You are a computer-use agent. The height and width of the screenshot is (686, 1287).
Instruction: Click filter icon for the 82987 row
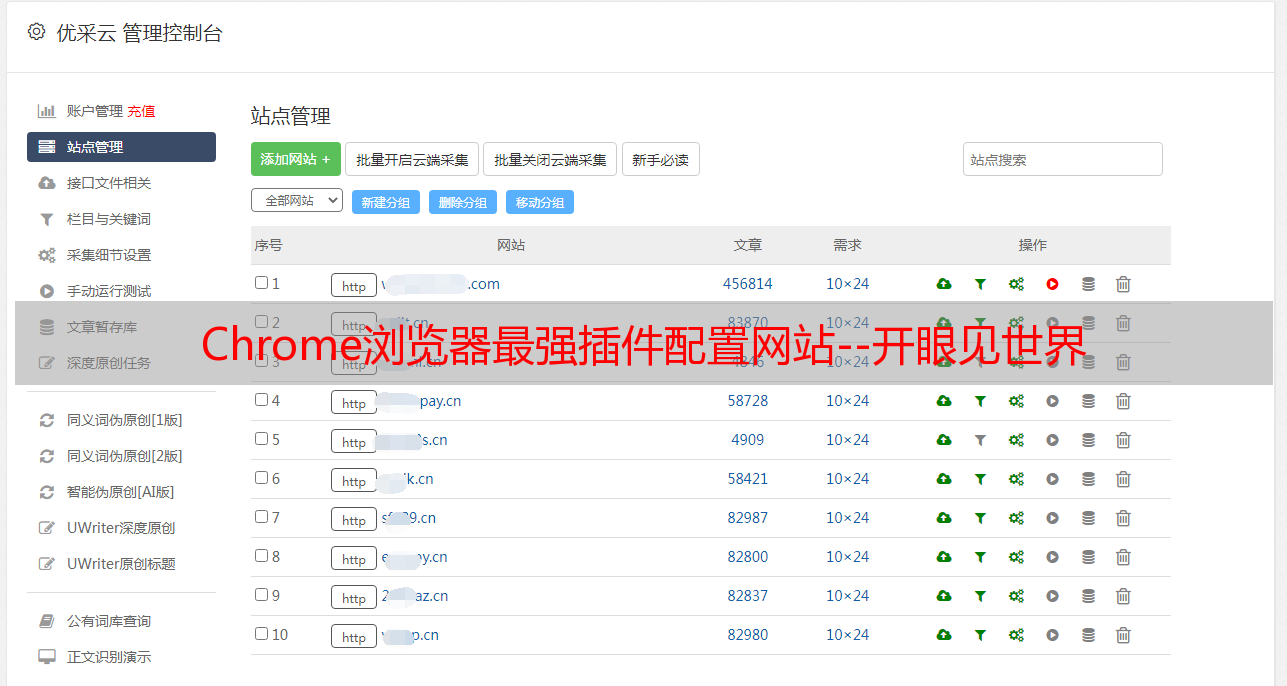(980, 518)
